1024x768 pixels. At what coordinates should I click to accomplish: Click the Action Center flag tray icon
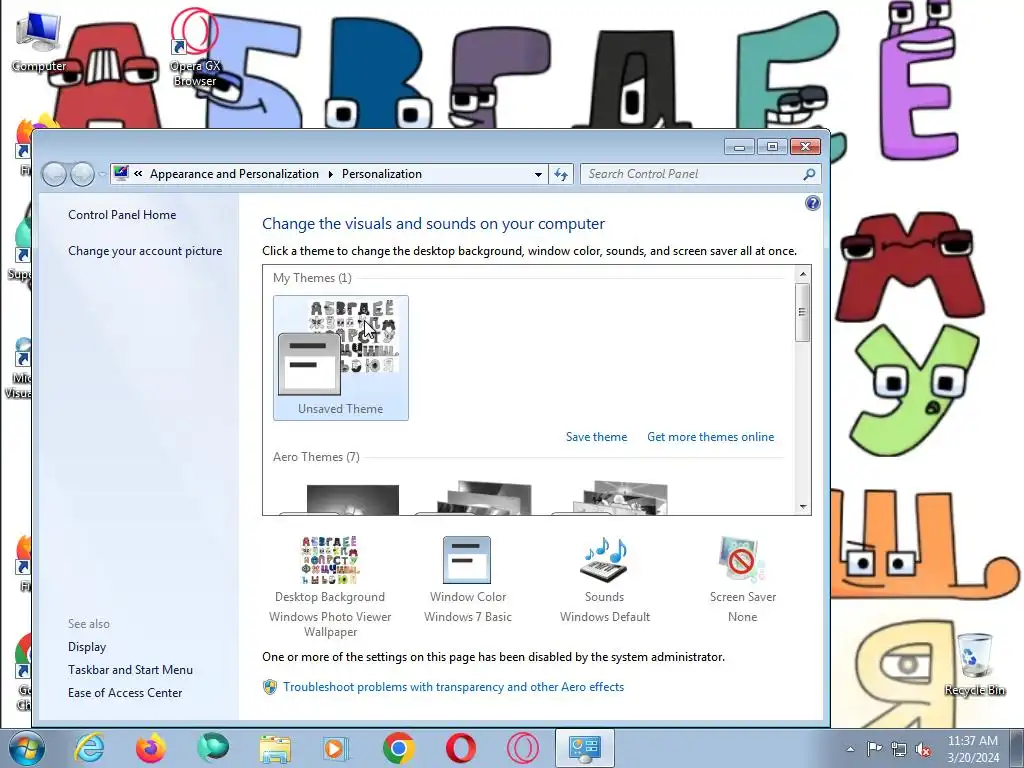[874, 749]
